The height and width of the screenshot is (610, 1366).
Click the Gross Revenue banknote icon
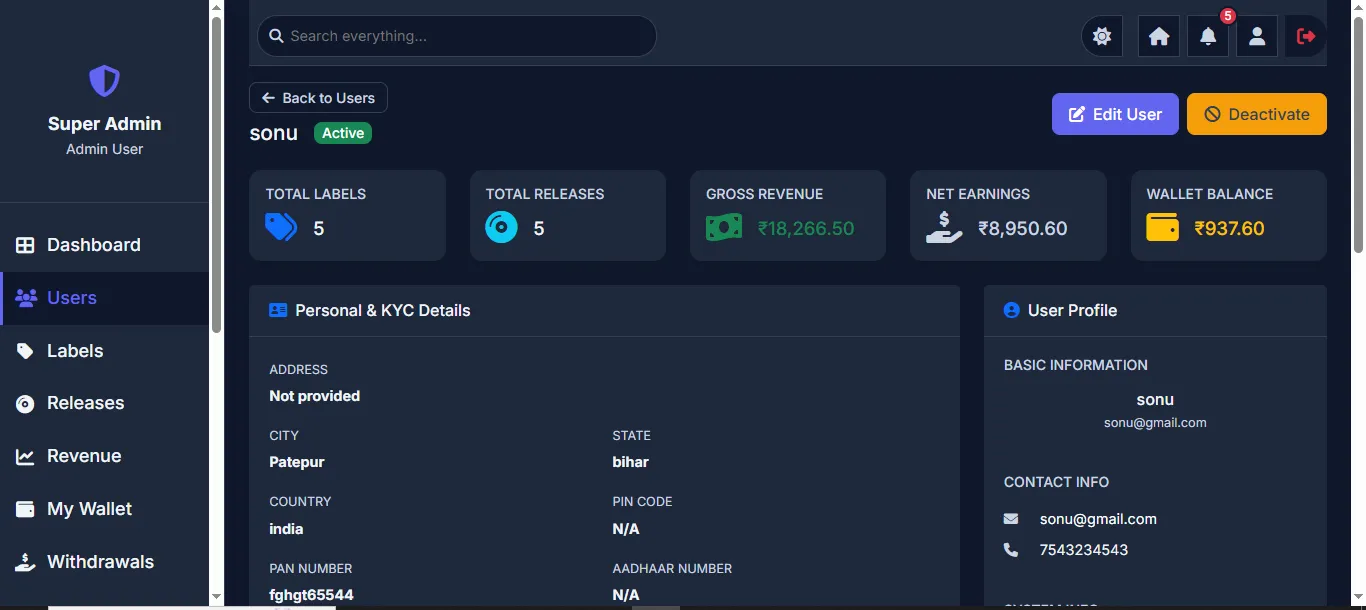(724, 227)
